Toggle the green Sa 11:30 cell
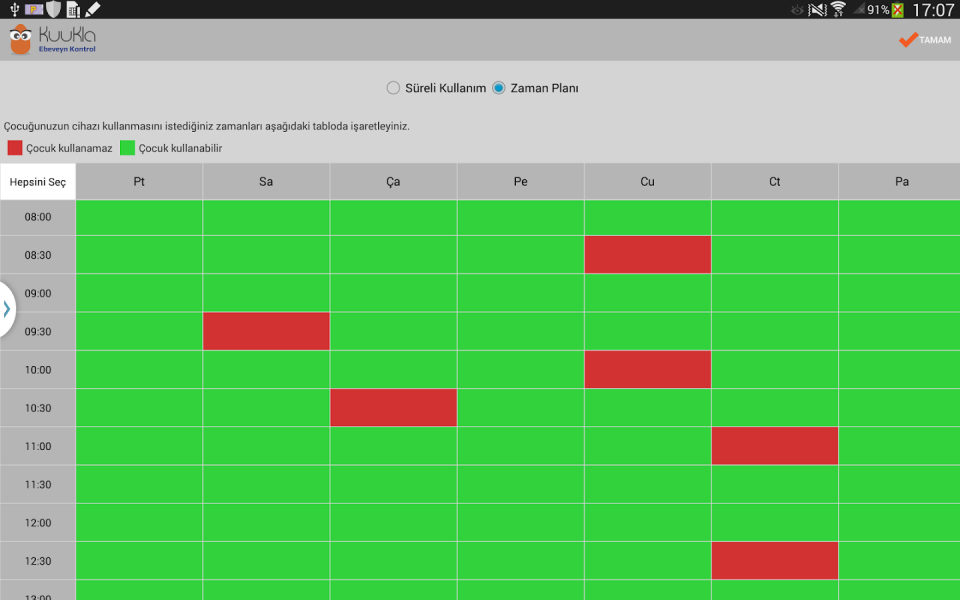Viewport: 960px width, 600px height. click(x=266, y=484)
